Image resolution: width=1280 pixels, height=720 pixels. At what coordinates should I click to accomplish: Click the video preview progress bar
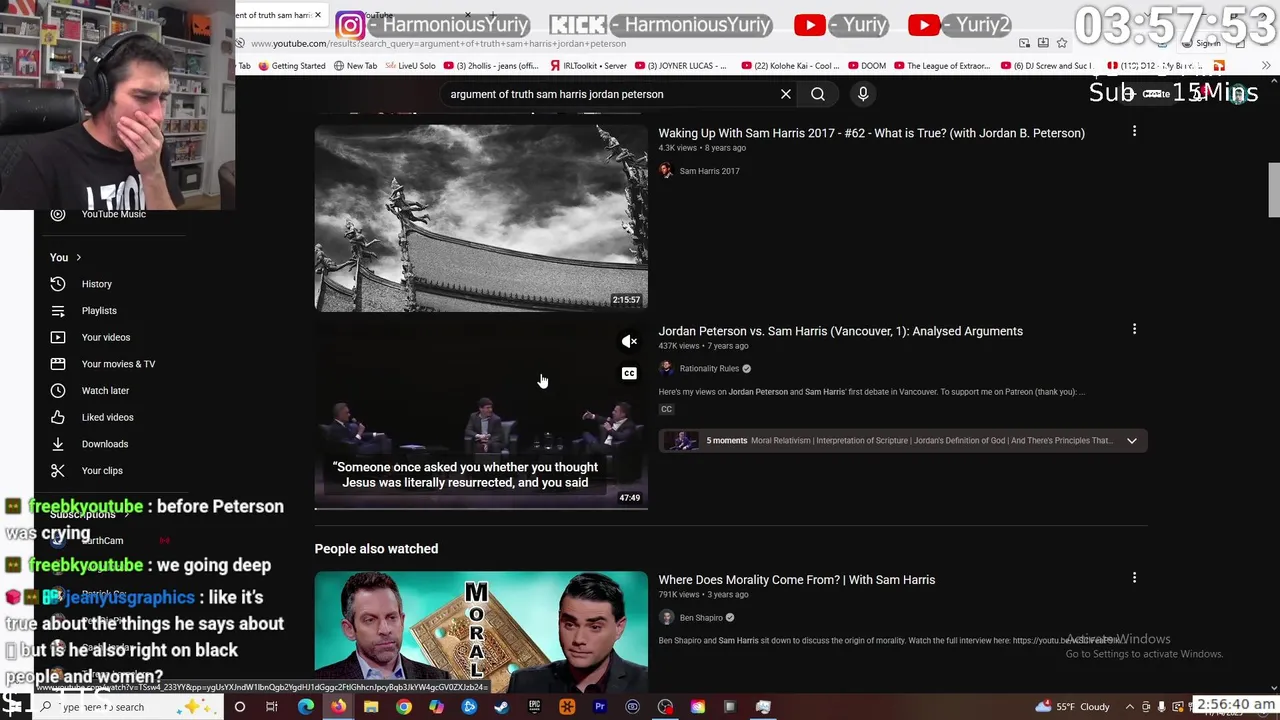481,508
